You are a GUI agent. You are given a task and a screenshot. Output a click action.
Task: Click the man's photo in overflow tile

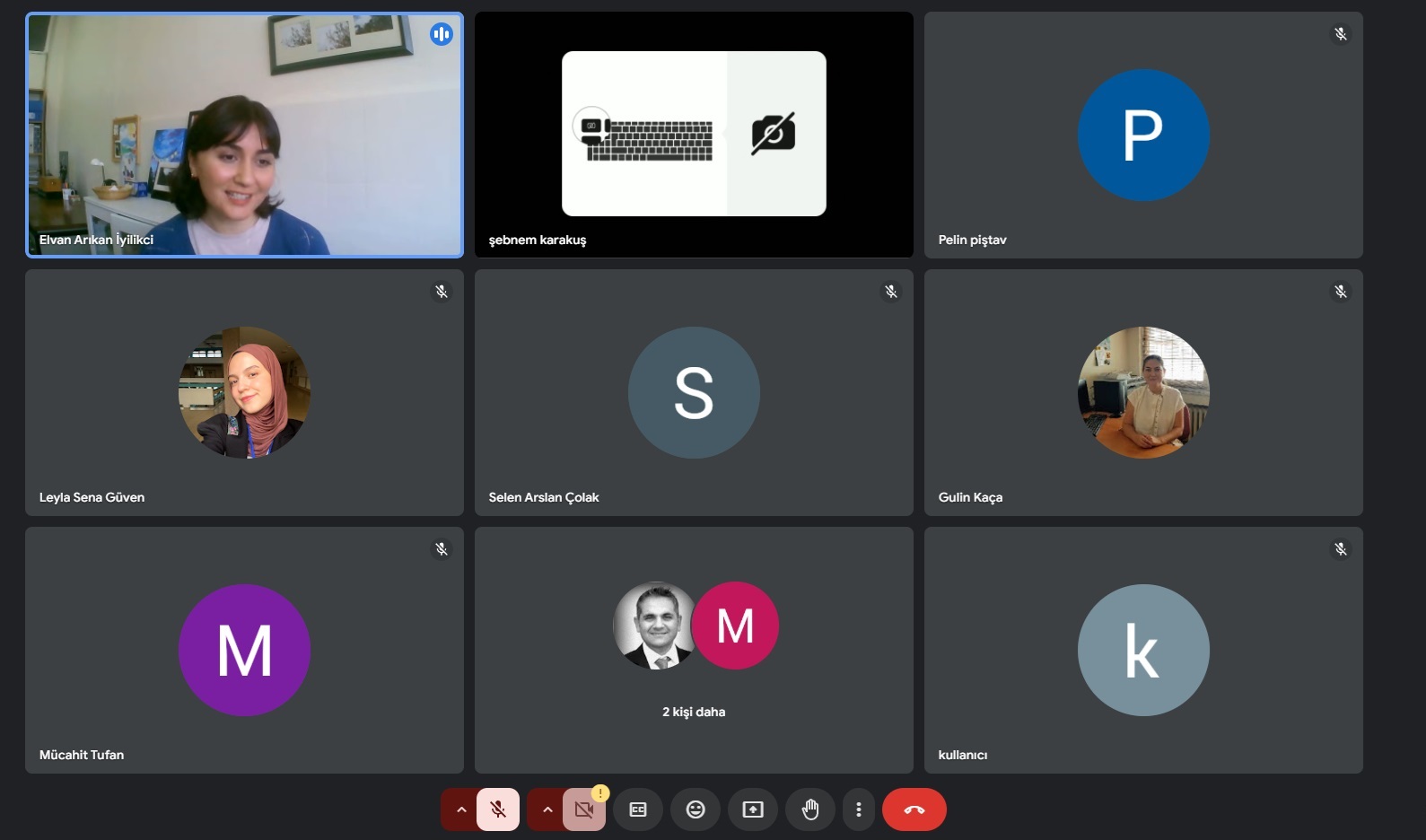pyautogui.click(x=653, y=626)
